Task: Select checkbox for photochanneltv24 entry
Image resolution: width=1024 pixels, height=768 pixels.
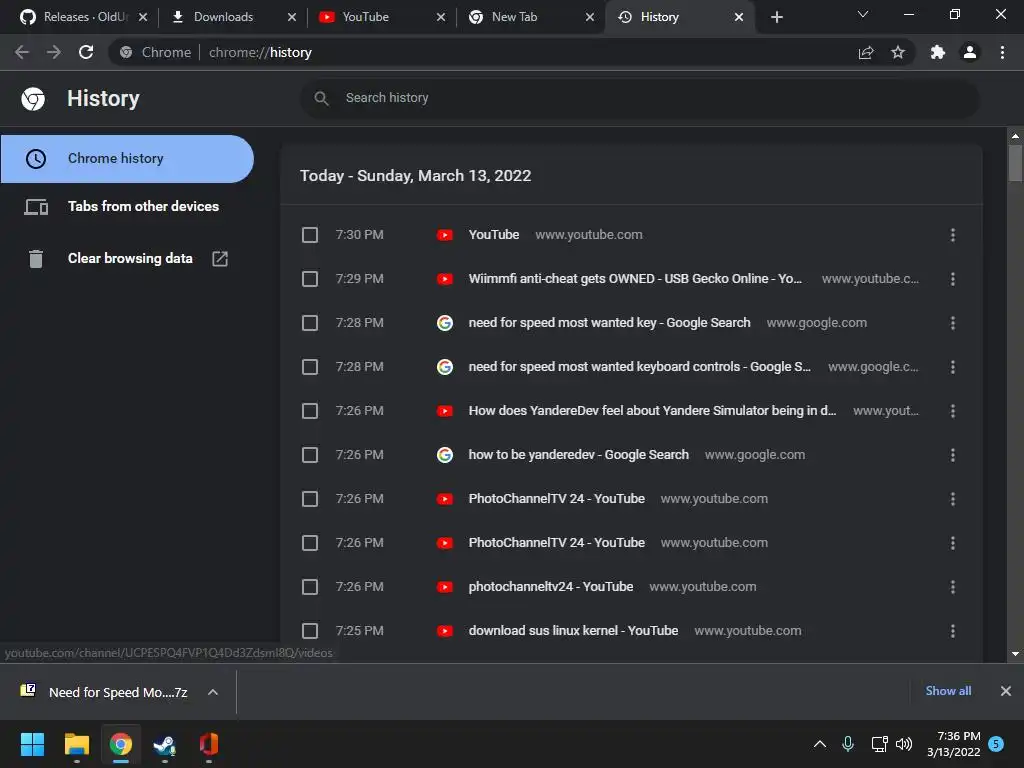Action: [310, 587]
